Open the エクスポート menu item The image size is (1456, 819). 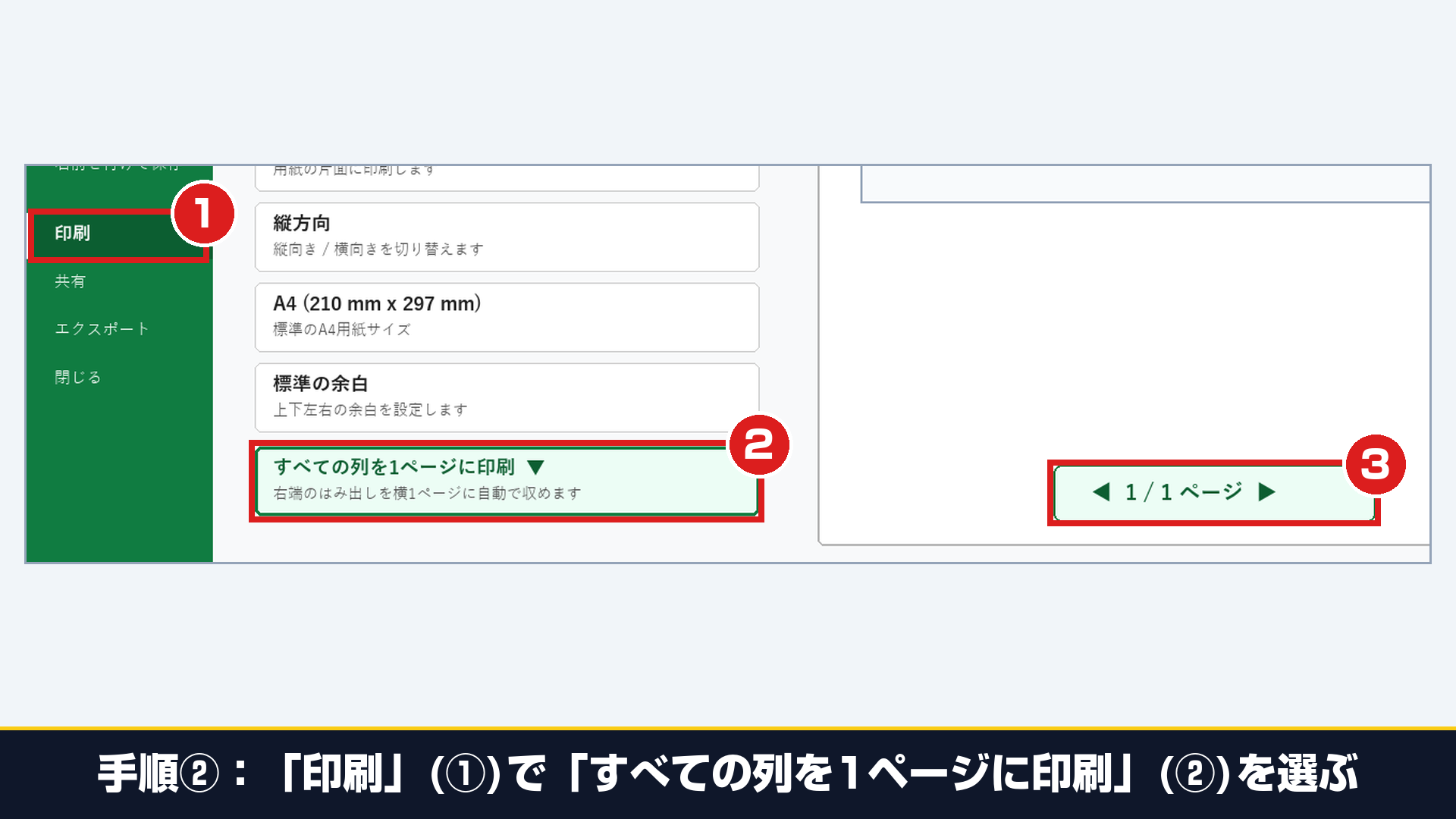point(102,329)
